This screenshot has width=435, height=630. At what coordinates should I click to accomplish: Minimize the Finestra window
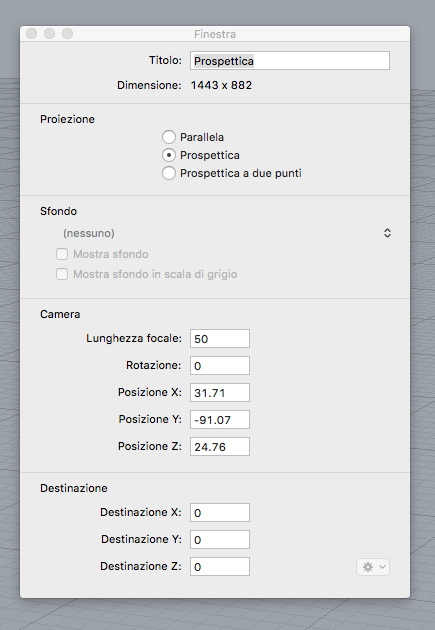pyautogui.click(x=49, y=34)
